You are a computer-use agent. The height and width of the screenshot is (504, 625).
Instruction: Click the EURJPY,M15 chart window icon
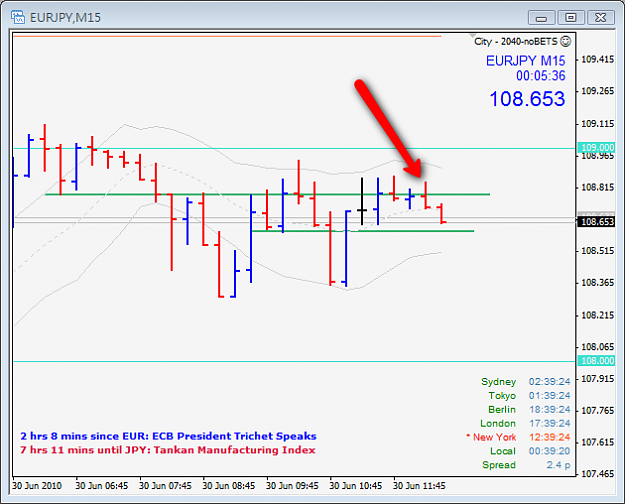[x=18, y=17]
